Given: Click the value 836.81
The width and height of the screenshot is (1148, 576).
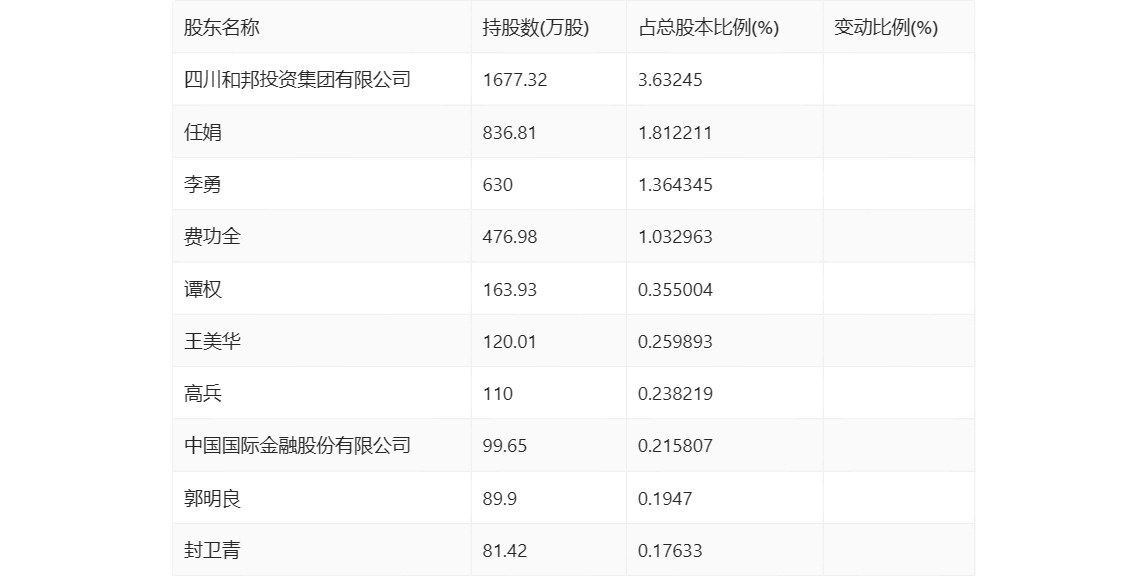Looking at the screenshot, I should tap(510, 132).
